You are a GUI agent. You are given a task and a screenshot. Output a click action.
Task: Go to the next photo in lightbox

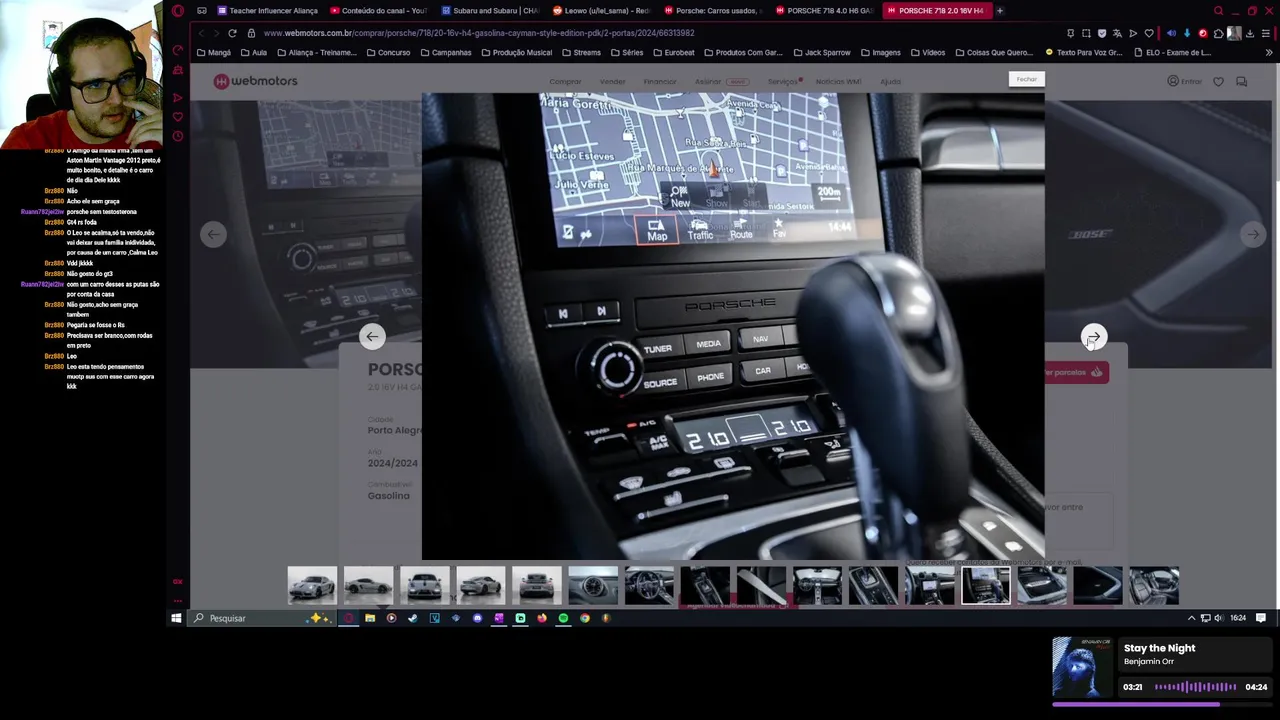click(x=1094, y=337)
